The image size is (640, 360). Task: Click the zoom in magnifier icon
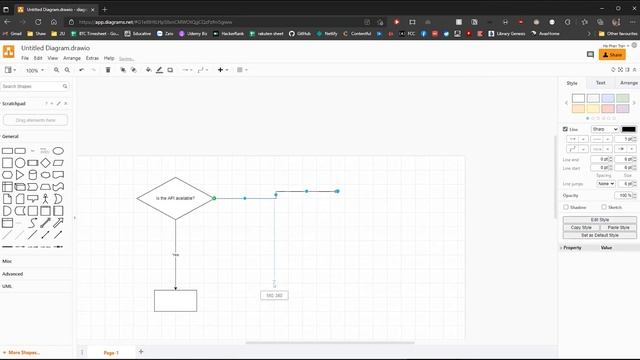(x=56, y=70)
